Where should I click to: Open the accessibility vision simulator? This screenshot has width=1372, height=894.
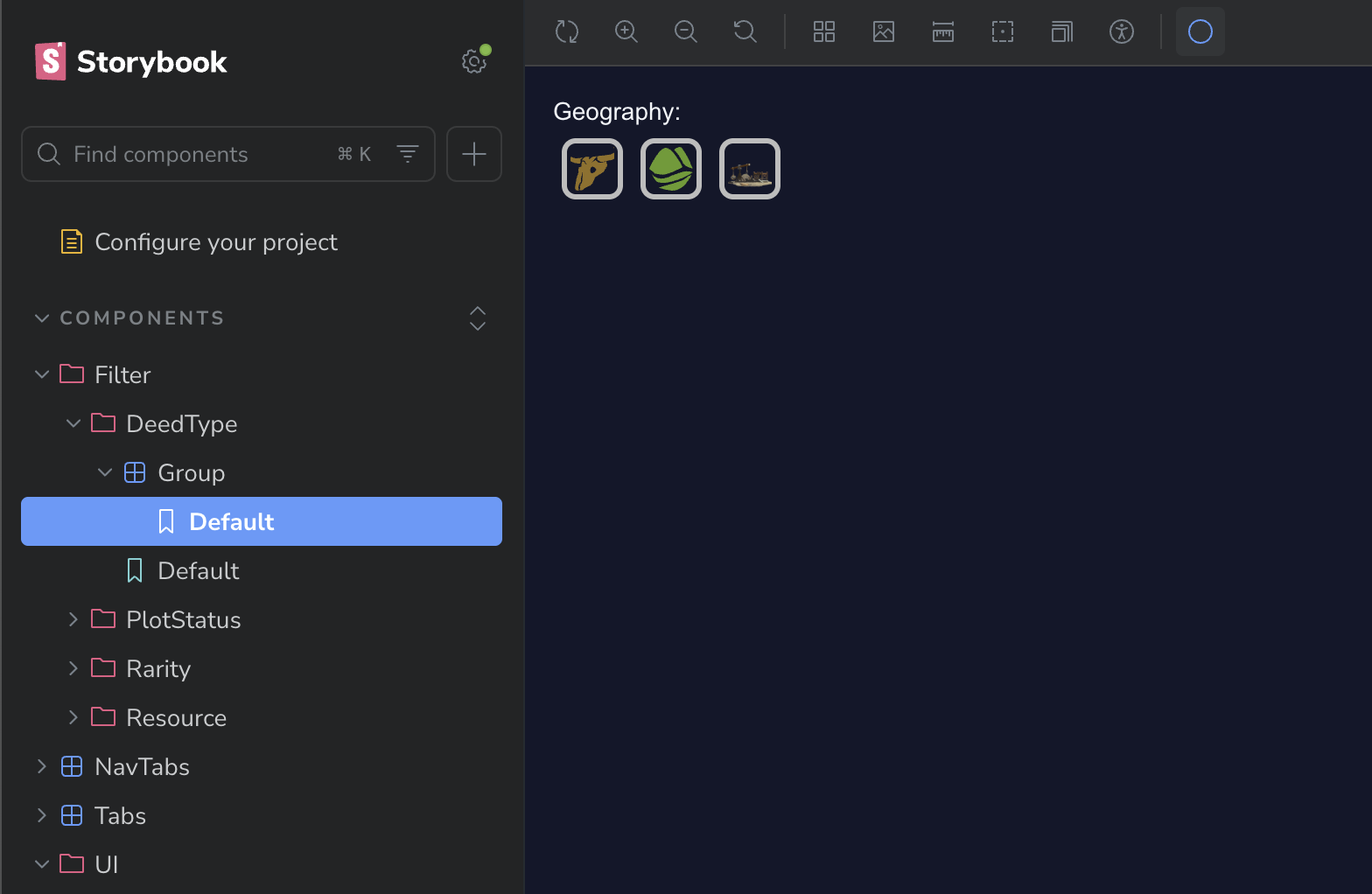1122,32
